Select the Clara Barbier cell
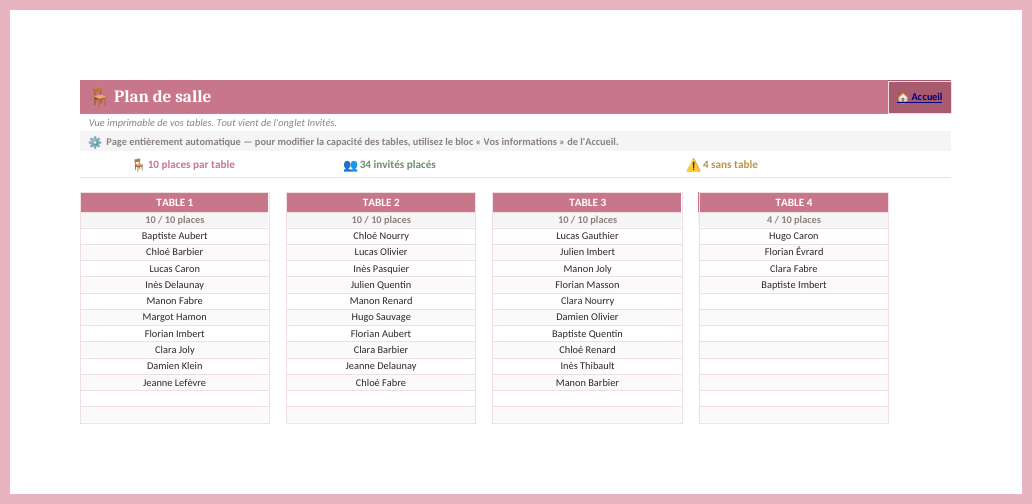Viewport: 1032px width, 504px height. (381, 350)
